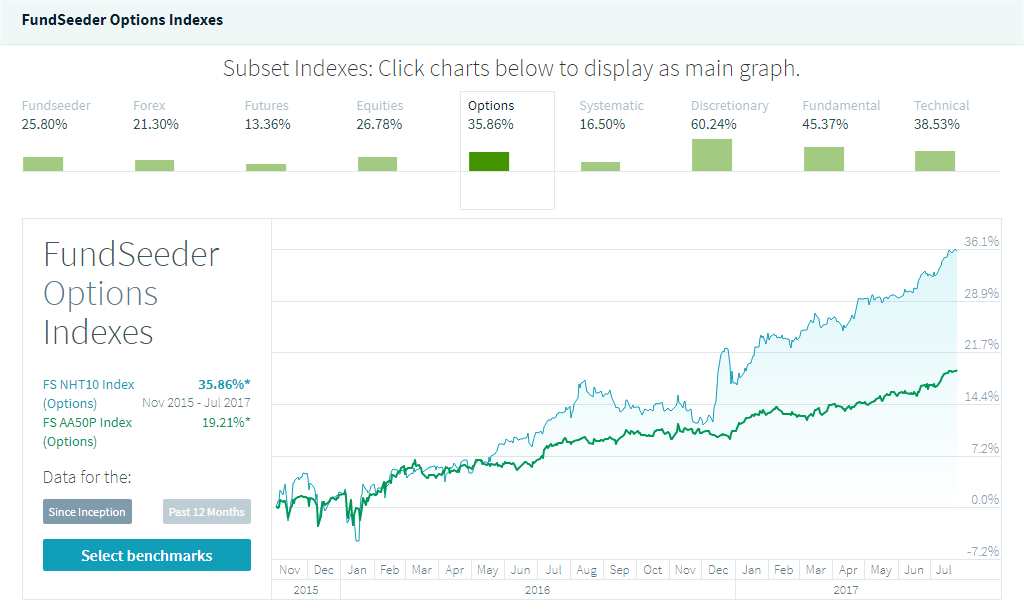Click the Jul 2016 month marker
The height and width of the screenshot is (616, 1024).
[553, 570]
